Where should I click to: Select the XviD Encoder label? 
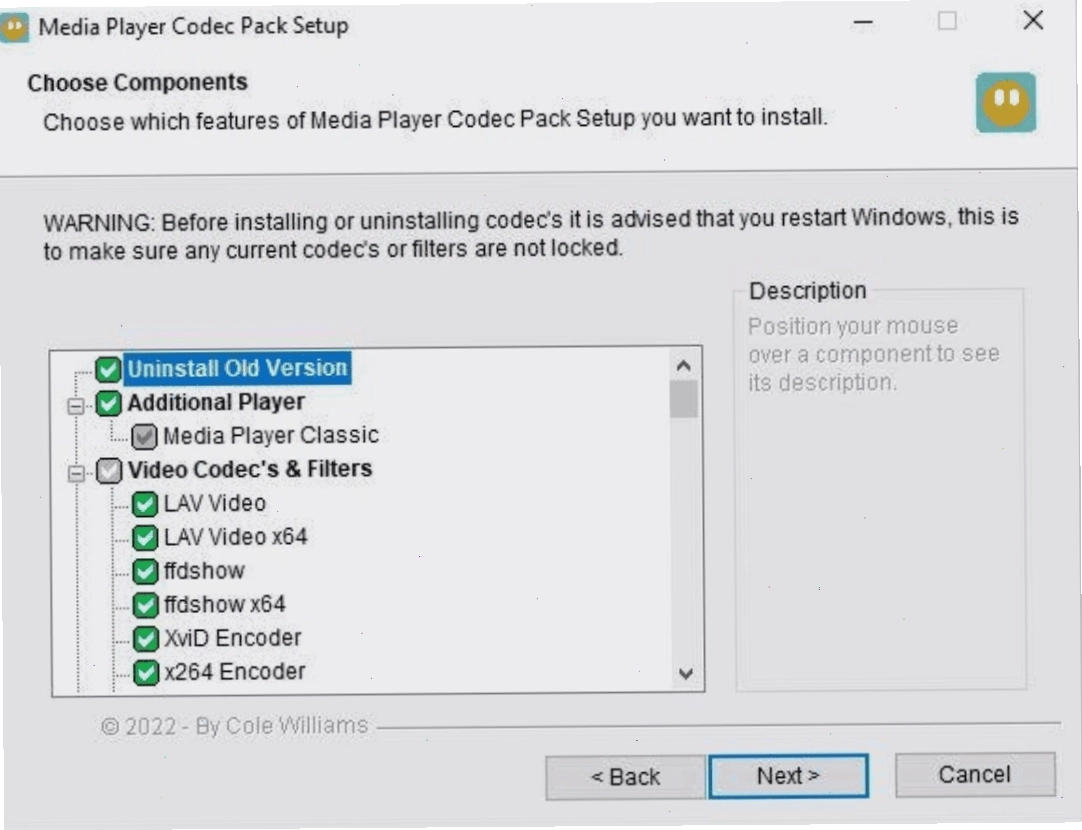tap(233, 638)
